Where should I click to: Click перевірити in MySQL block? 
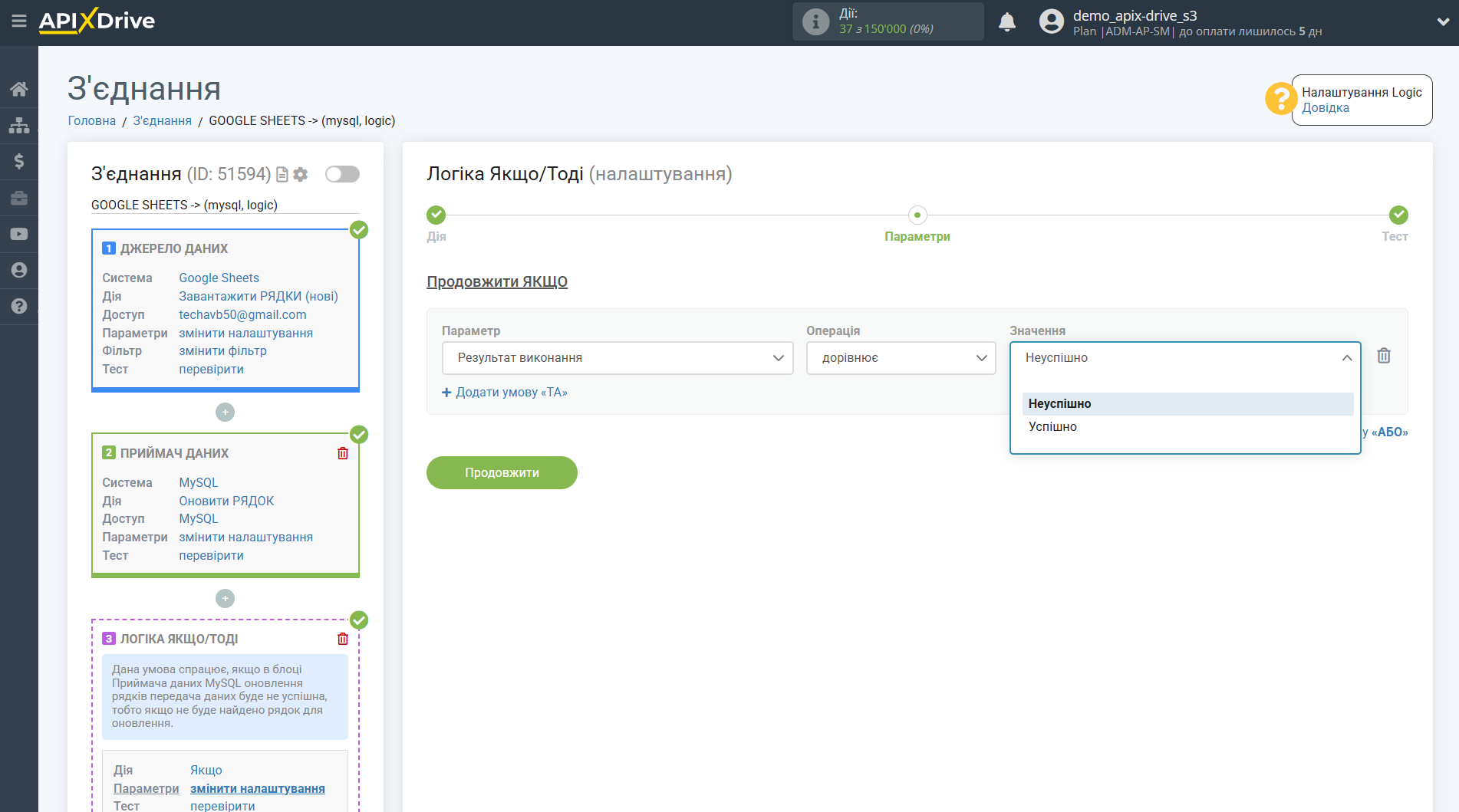211,556
